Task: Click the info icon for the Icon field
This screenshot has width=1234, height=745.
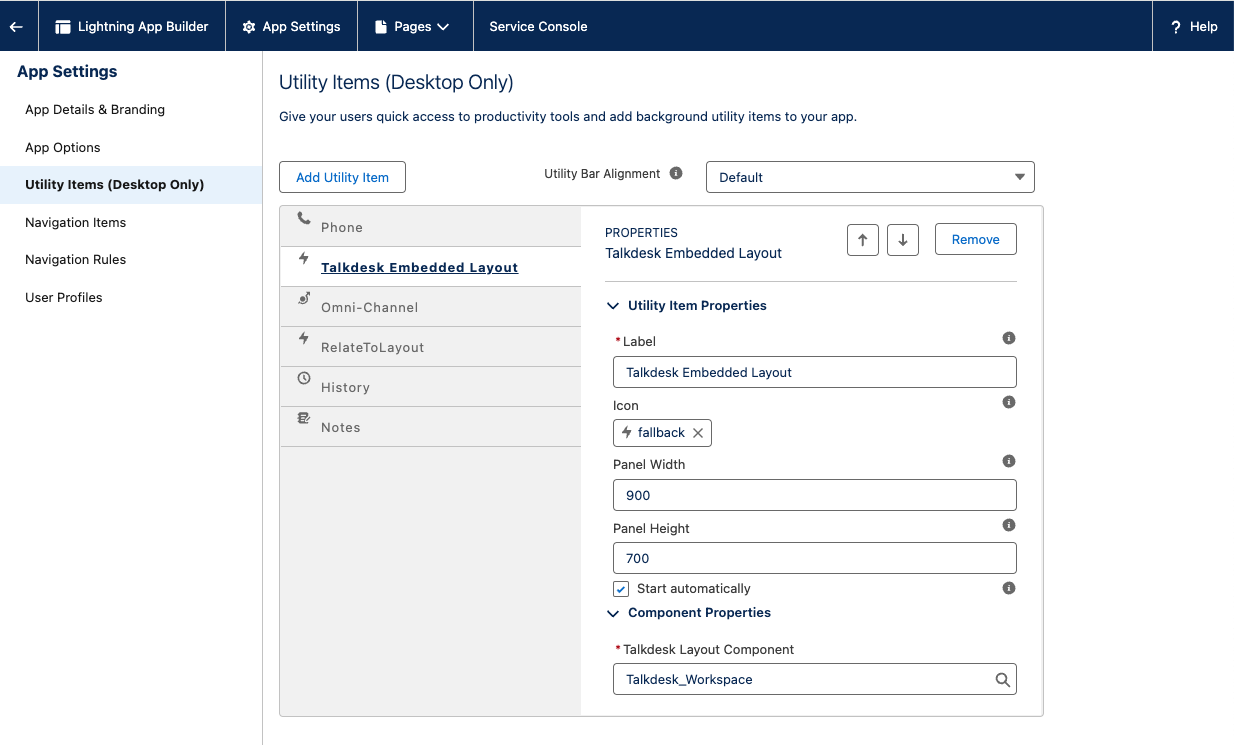Action: [1009, 402]
